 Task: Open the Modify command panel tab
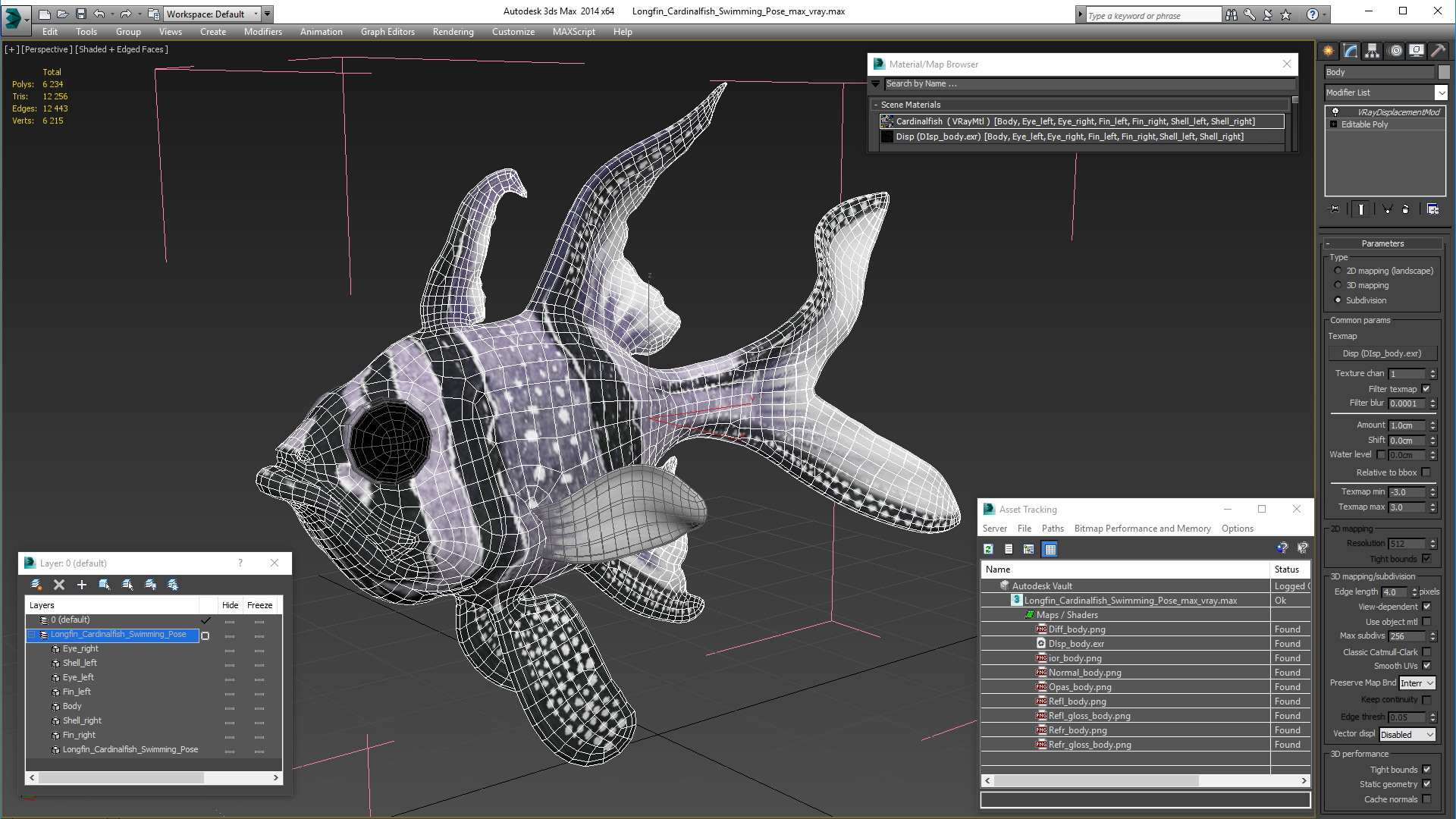coord(1351,51)
